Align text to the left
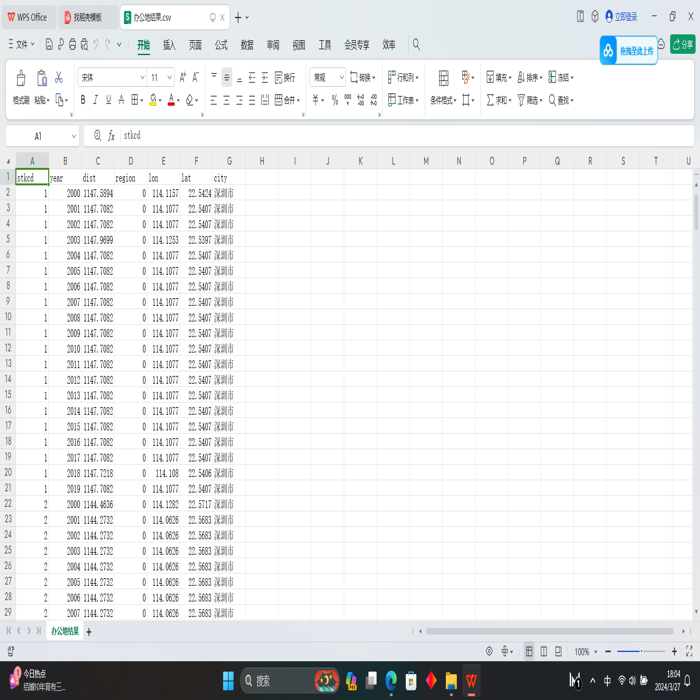This screenshot has height=700, width=700. [213, 100]
